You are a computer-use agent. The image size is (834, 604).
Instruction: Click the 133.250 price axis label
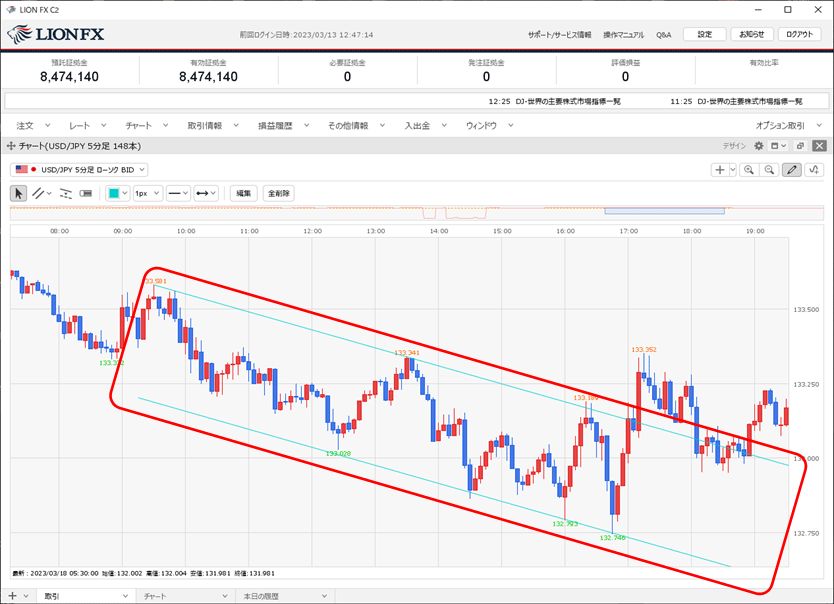pos(806,384)
